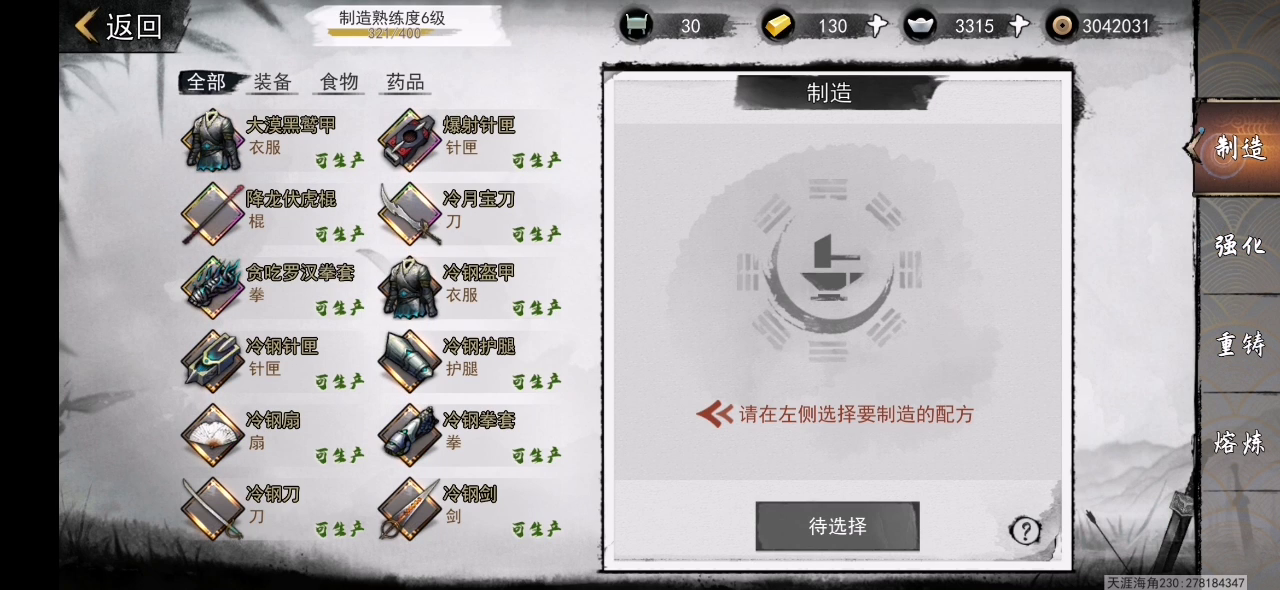Add gold ingots with plus button
The width and height of the screenshot is (1280, 590).
[x=877, y=26]
